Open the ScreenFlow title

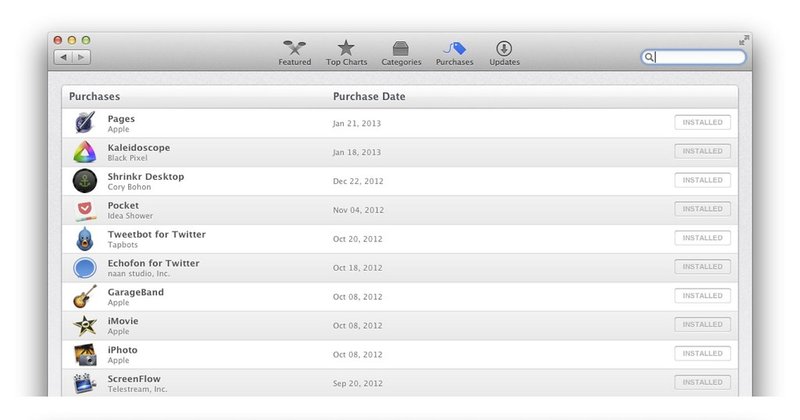pos(134,379)
